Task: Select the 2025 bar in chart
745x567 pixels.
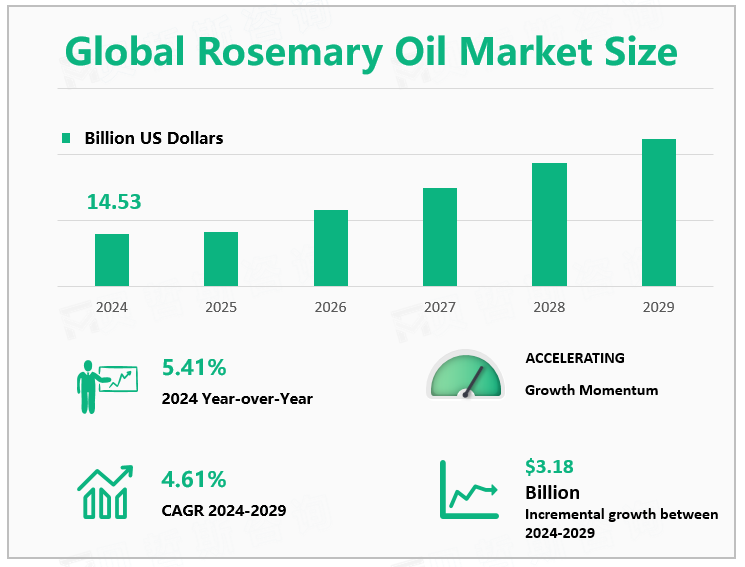Action: tap(221, 259)
